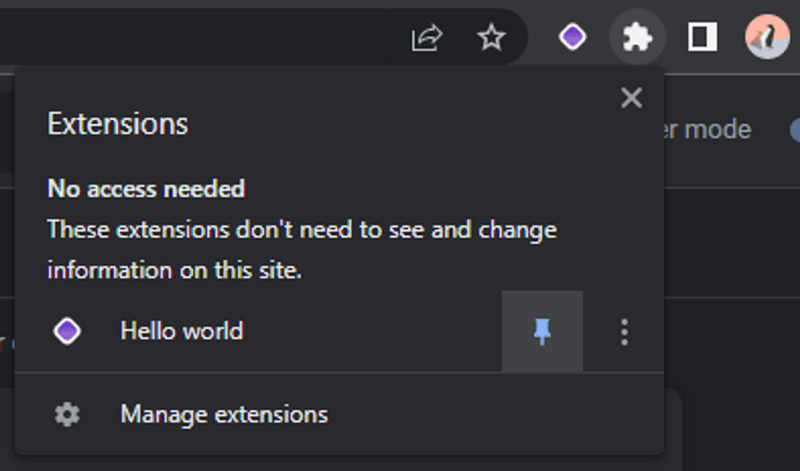Click the partially hidden Developer mode label
Viewport: 800px width, 471px height.
point(708,130)
